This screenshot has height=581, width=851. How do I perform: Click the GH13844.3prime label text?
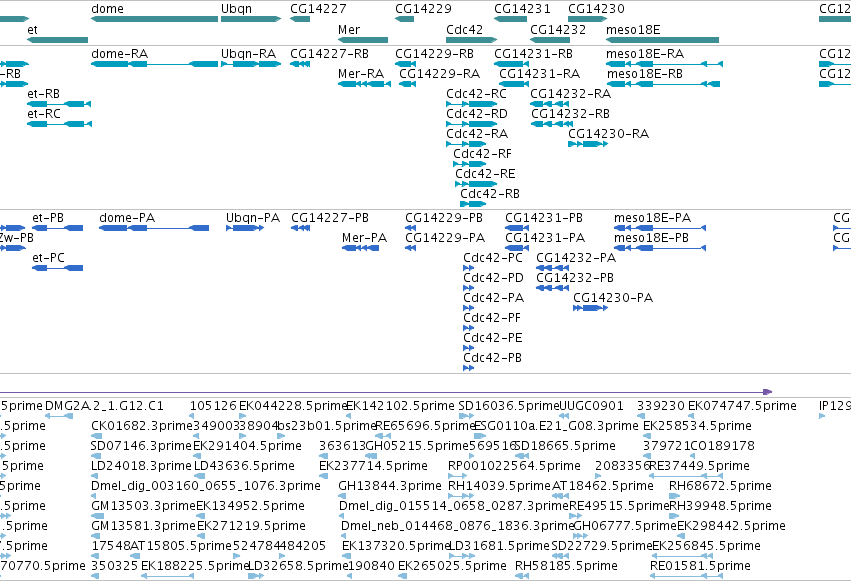(x=390, y=486)
